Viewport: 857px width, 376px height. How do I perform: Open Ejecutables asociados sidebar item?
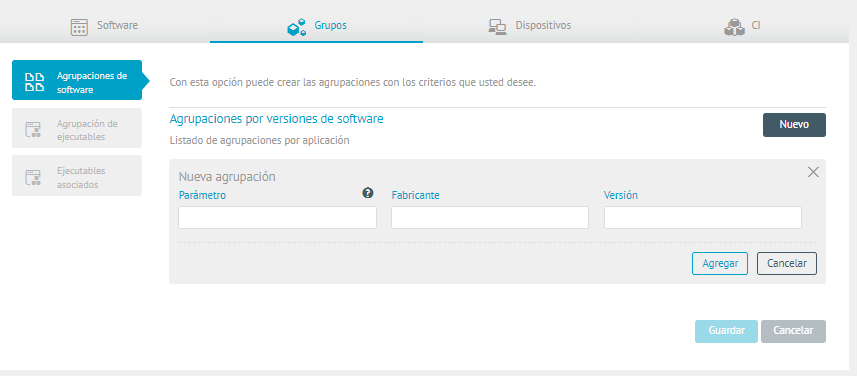click(77, 175)
